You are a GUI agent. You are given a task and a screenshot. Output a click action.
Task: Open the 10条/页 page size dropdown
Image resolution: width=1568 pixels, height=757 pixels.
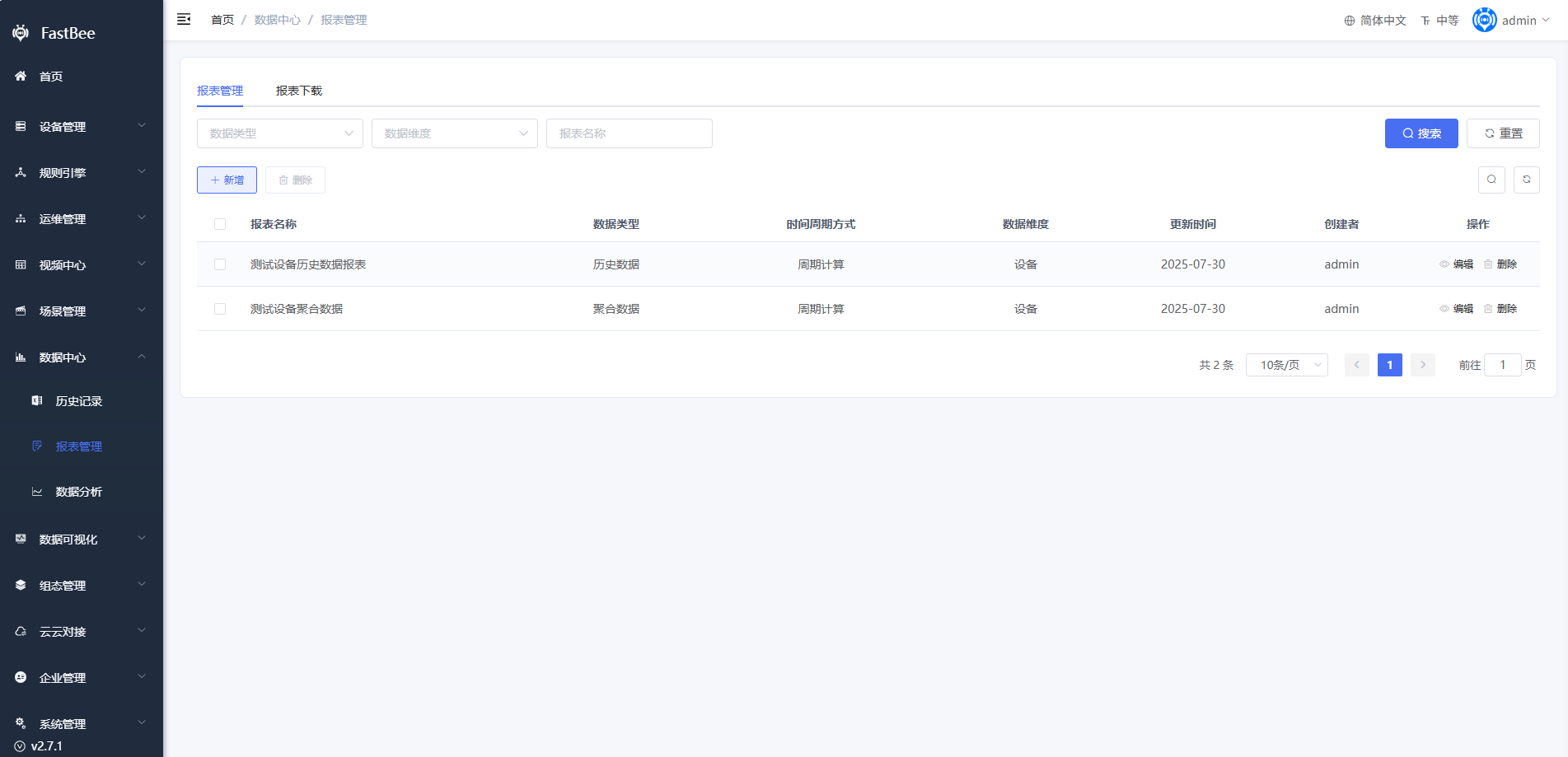coord(1286,365)
